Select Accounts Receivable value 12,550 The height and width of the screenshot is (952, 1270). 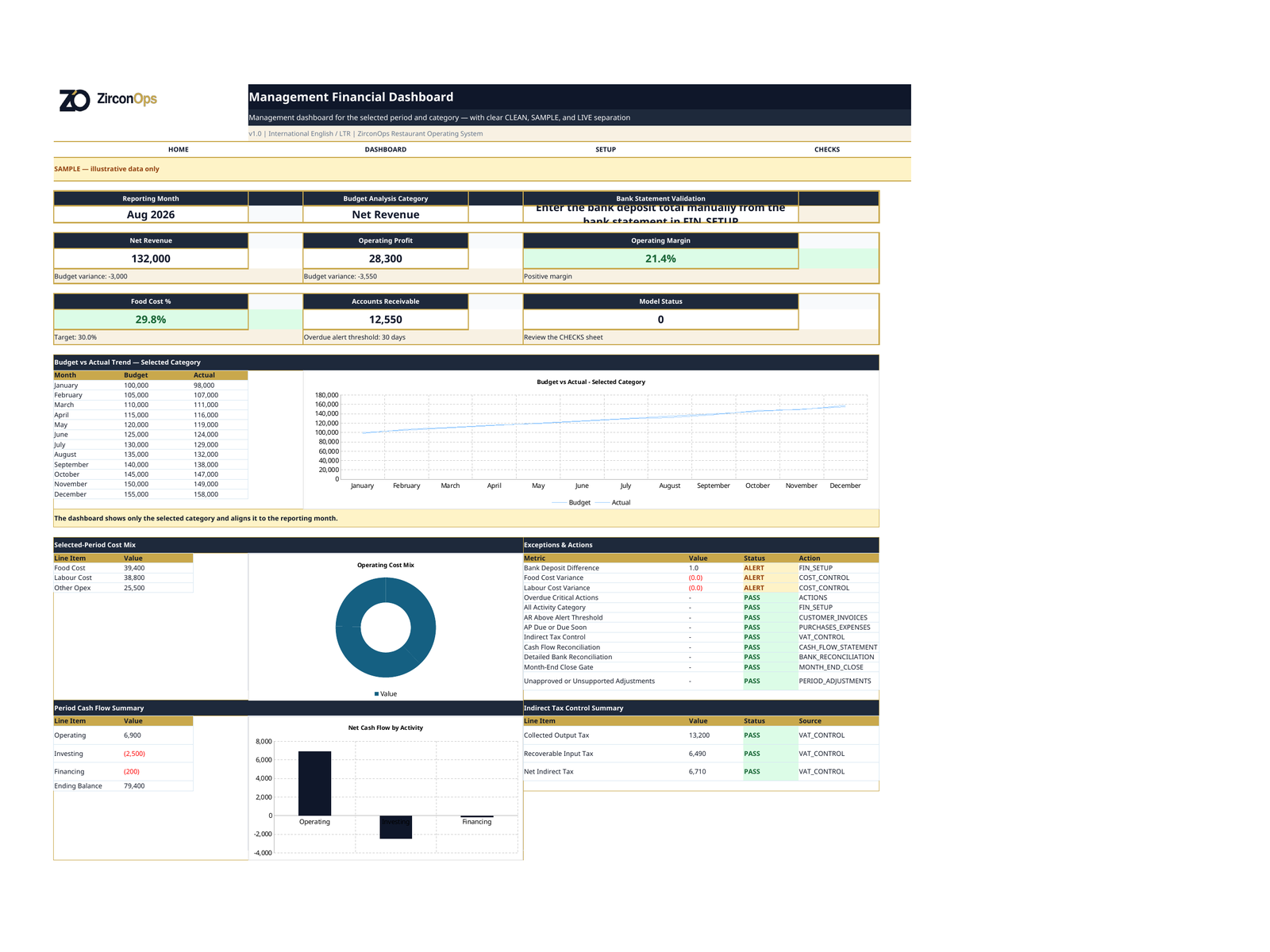point(386,320)
